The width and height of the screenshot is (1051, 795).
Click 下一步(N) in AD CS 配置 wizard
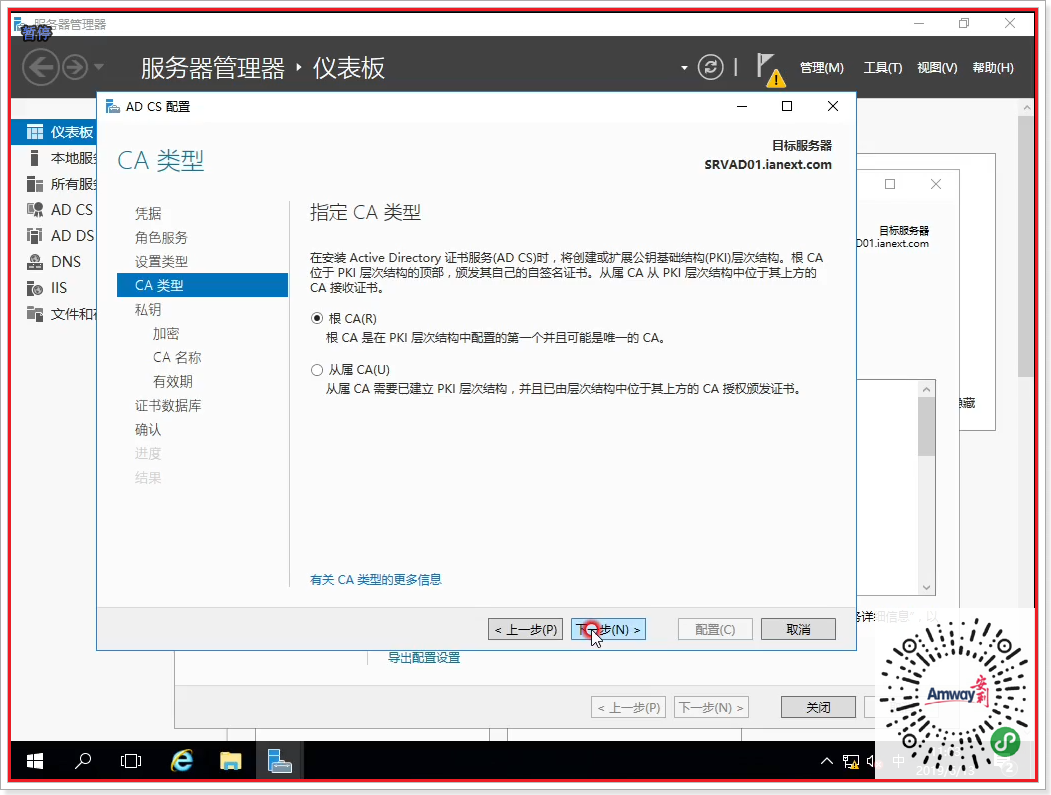pos(608,629)
